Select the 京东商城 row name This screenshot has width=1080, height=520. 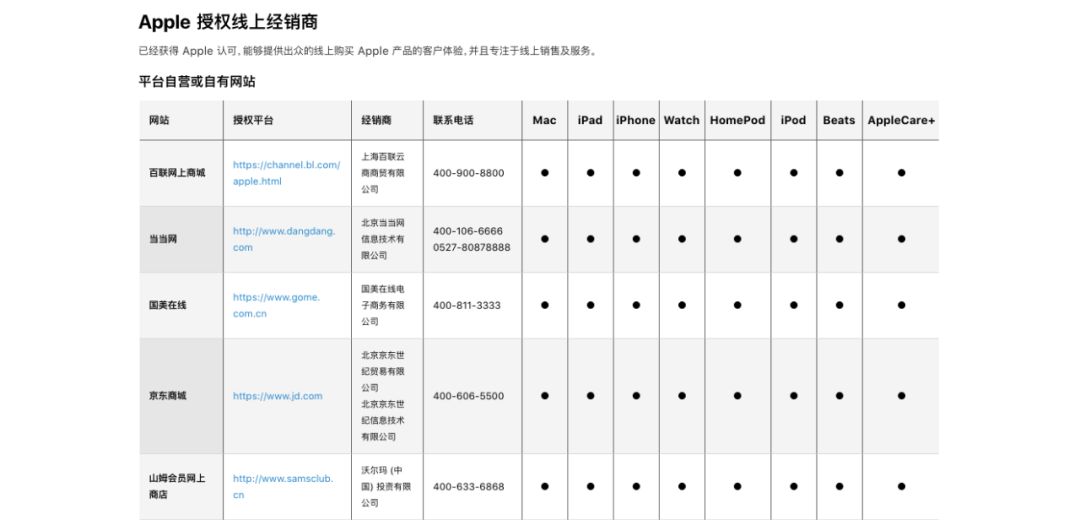coord(168,396)
